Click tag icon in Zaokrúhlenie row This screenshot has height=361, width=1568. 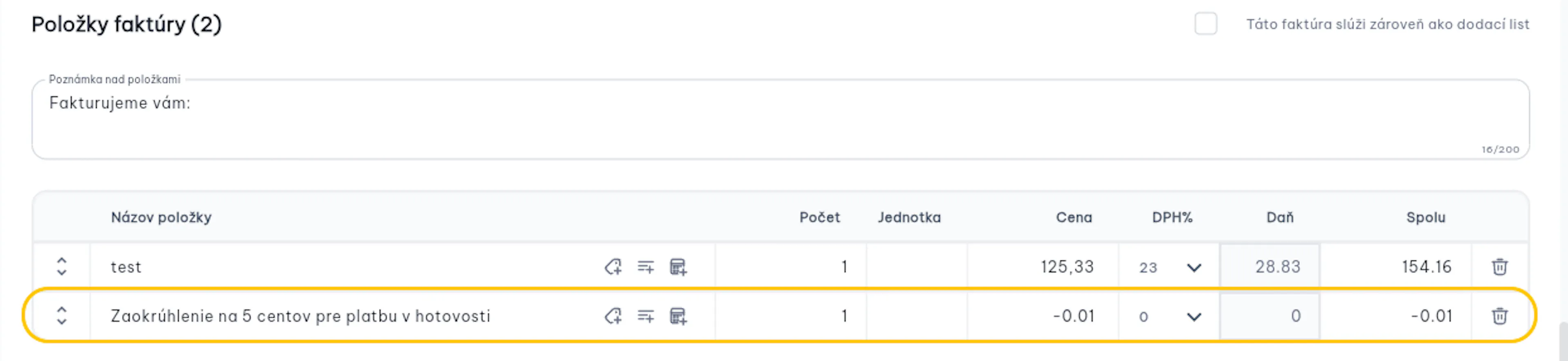tap(613, 316)
